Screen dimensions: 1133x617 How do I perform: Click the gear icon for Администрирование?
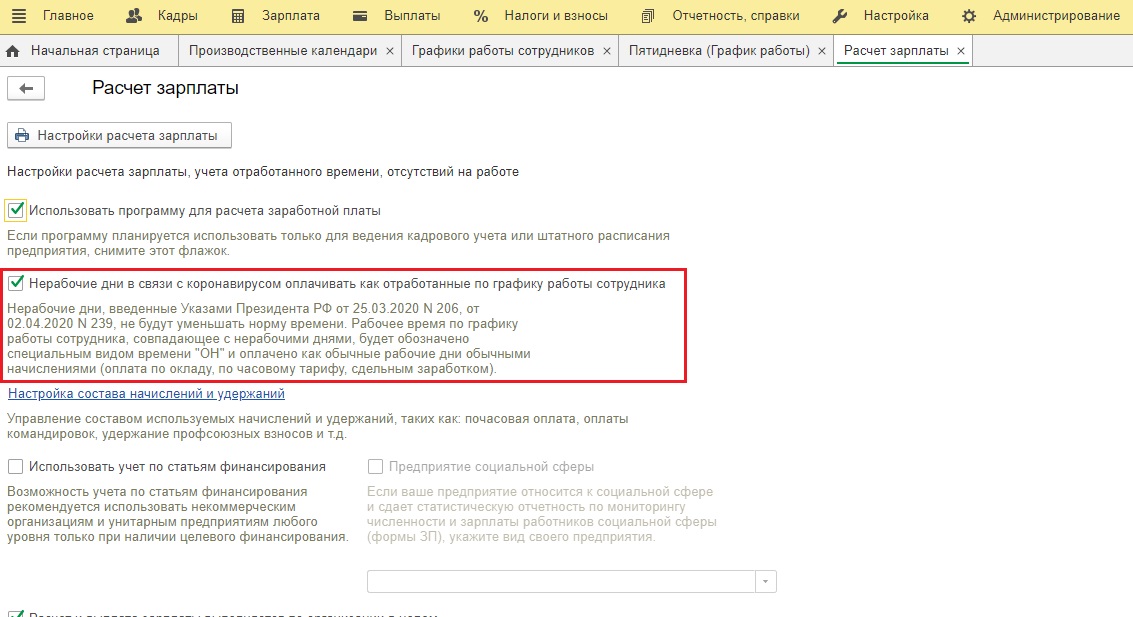968,16
